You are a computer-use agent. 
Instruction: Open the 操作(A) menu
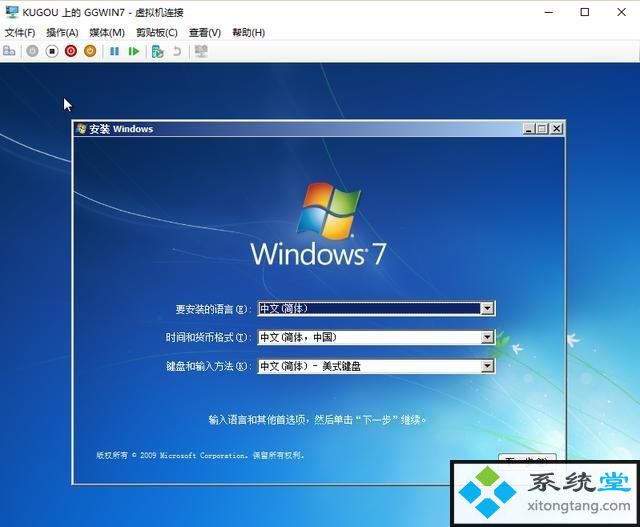(62, 33)
